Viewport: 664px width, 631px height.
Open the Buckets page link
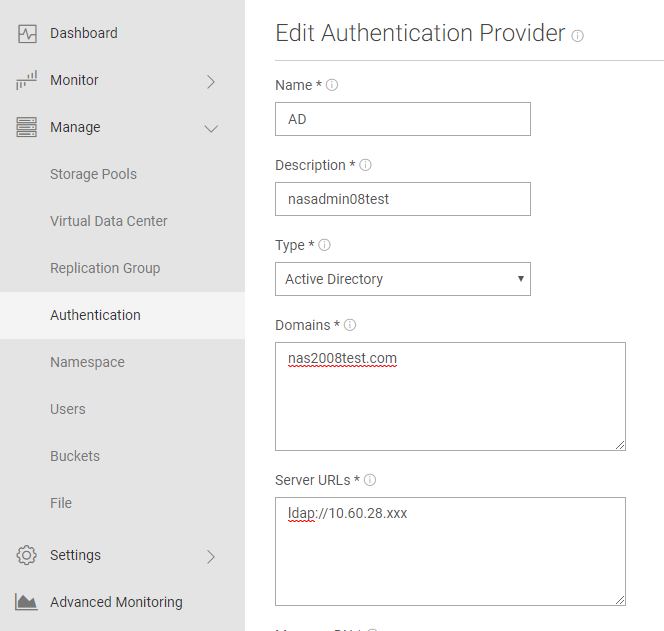point(75,456)
